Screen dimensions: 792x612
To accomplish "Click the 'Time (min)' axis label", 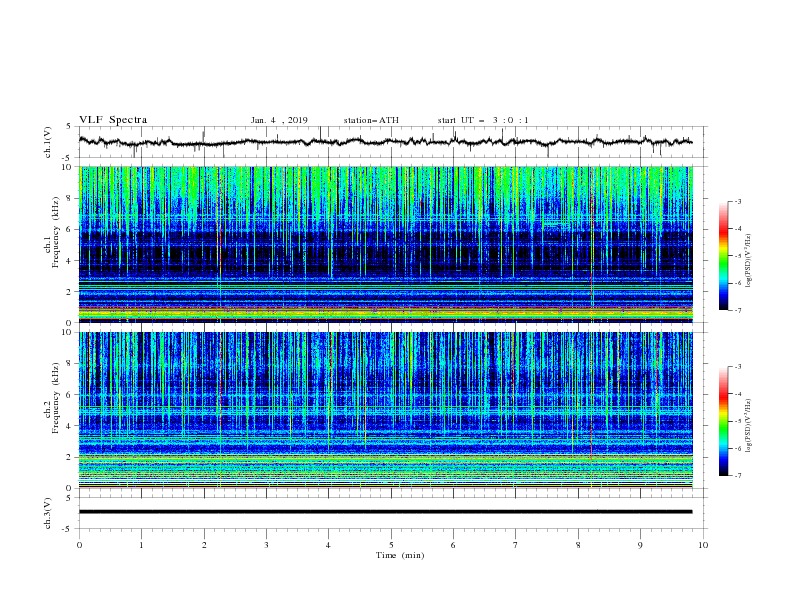I will point(400,555).
